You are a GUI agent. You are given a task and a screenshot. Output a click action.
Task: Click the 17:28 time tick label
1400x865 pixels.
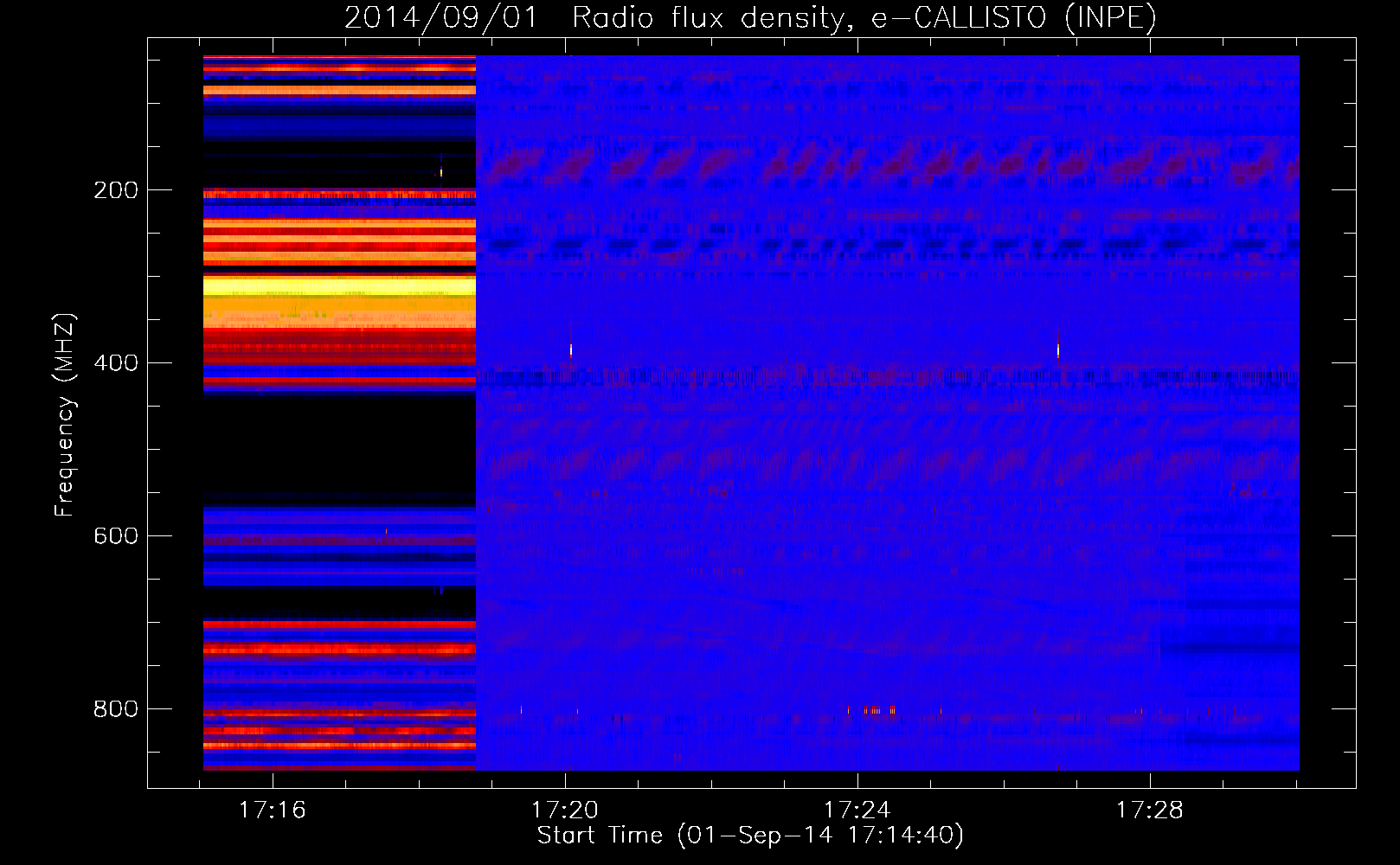(x=1150, y=811)
